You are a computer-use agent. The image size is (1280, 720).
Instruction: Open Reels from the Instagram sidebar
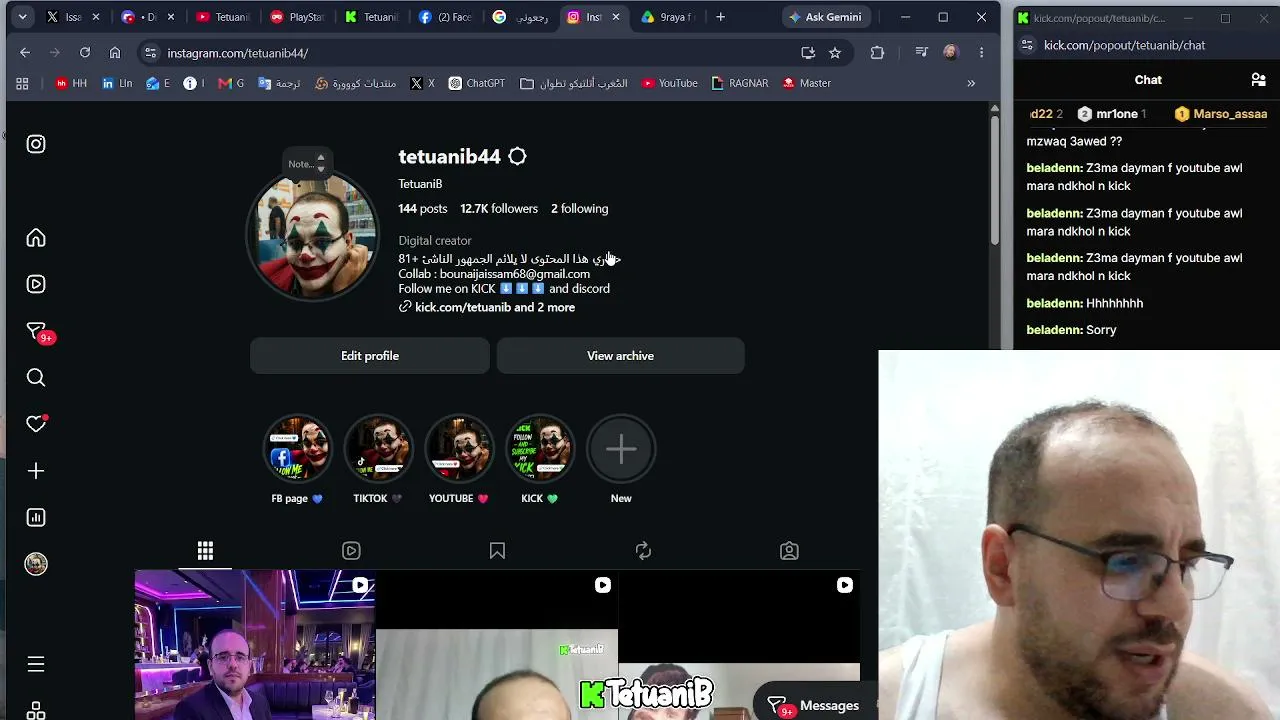[36, 284]
